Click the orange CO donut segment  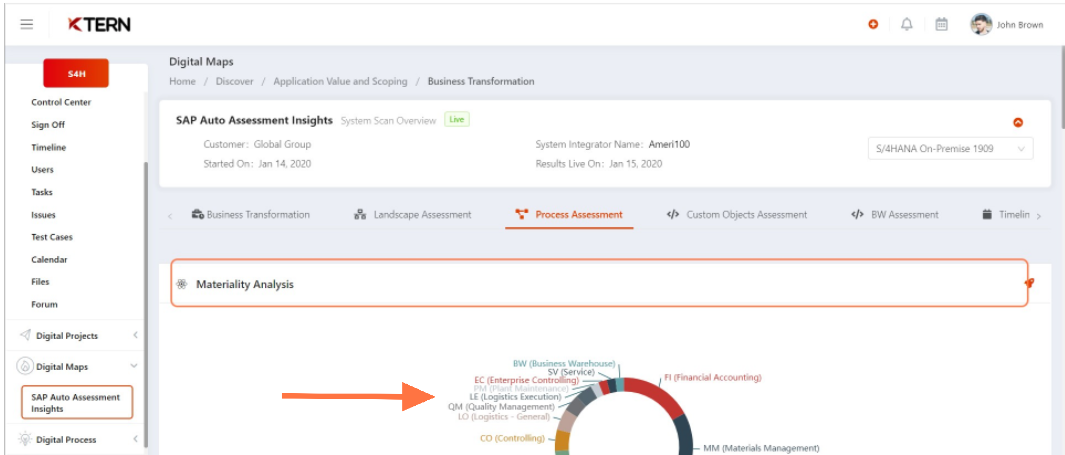(x=562, y=441)
